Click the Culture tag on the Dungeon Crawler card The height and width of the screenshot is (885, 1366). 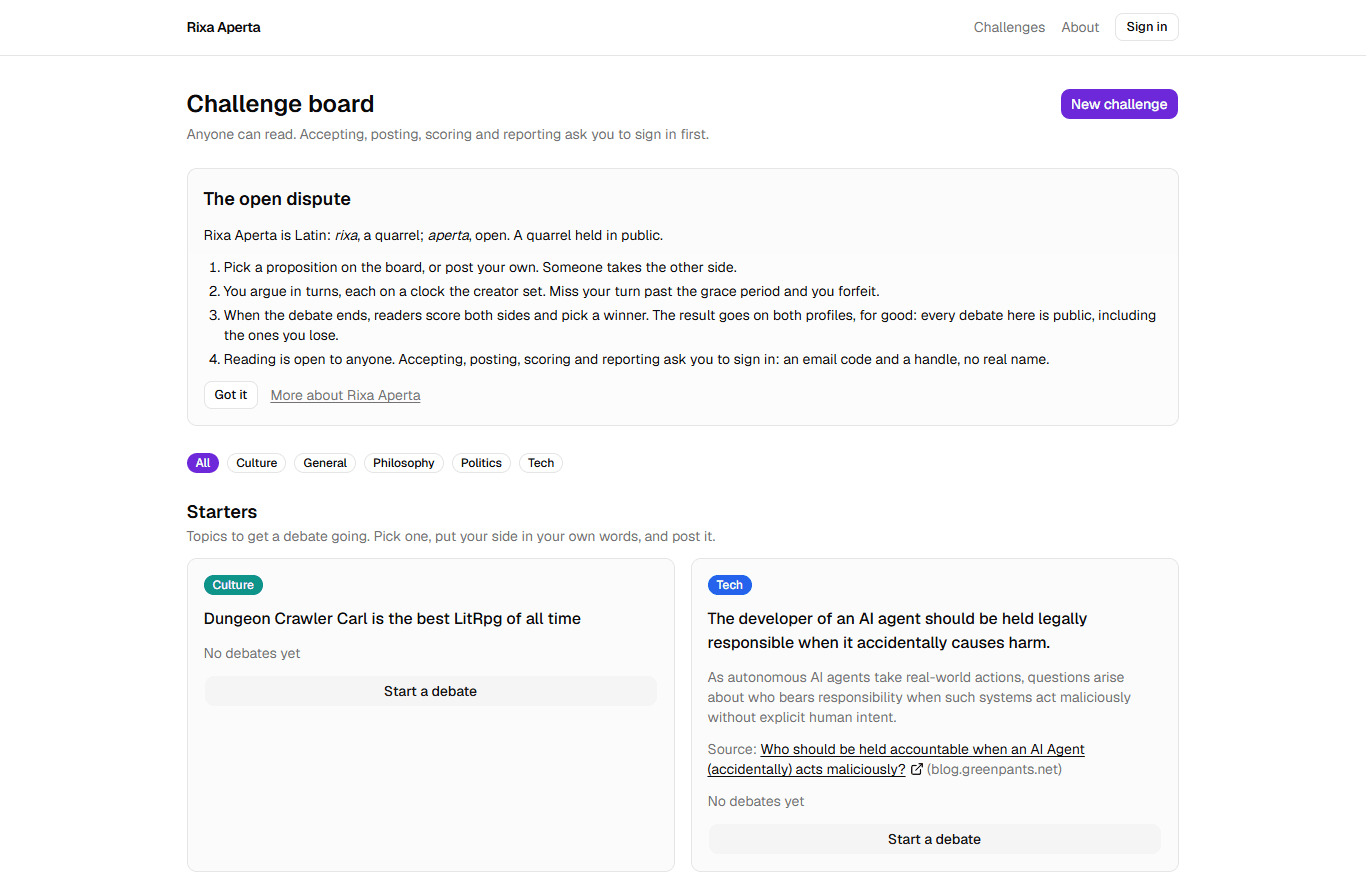point(233,585)
